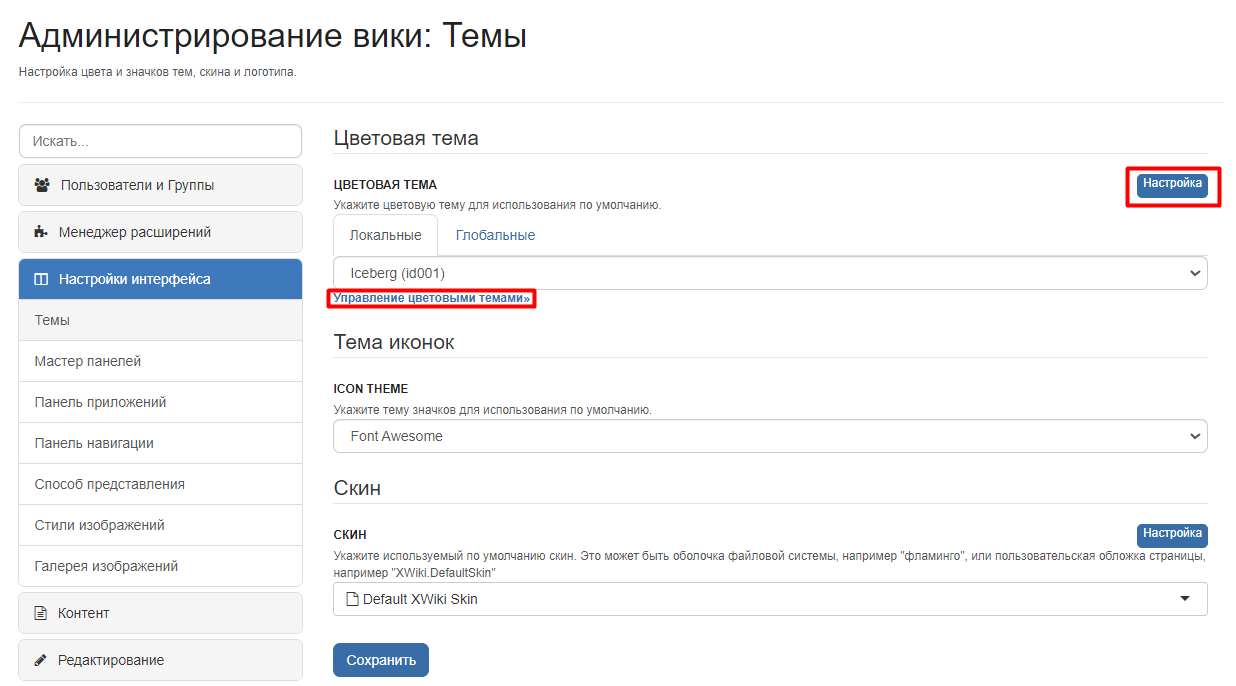Click the puzzle piece Extension Manager icon

pyautogui.click(x=41, y=232)
